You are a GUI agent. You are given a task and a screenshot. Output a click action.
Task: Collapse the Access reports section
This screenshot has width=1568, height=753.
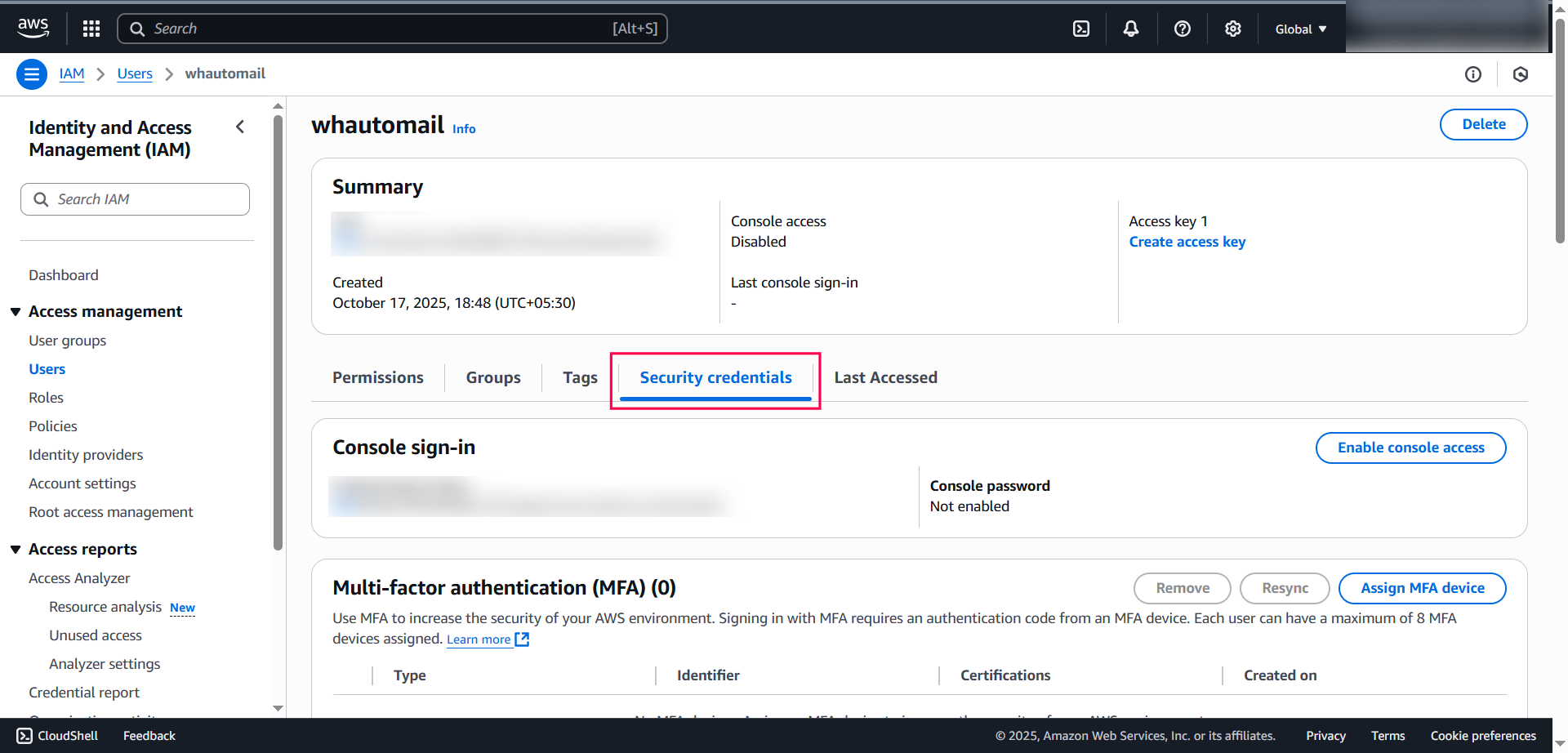pyautogui.click(x=16, y=549)
